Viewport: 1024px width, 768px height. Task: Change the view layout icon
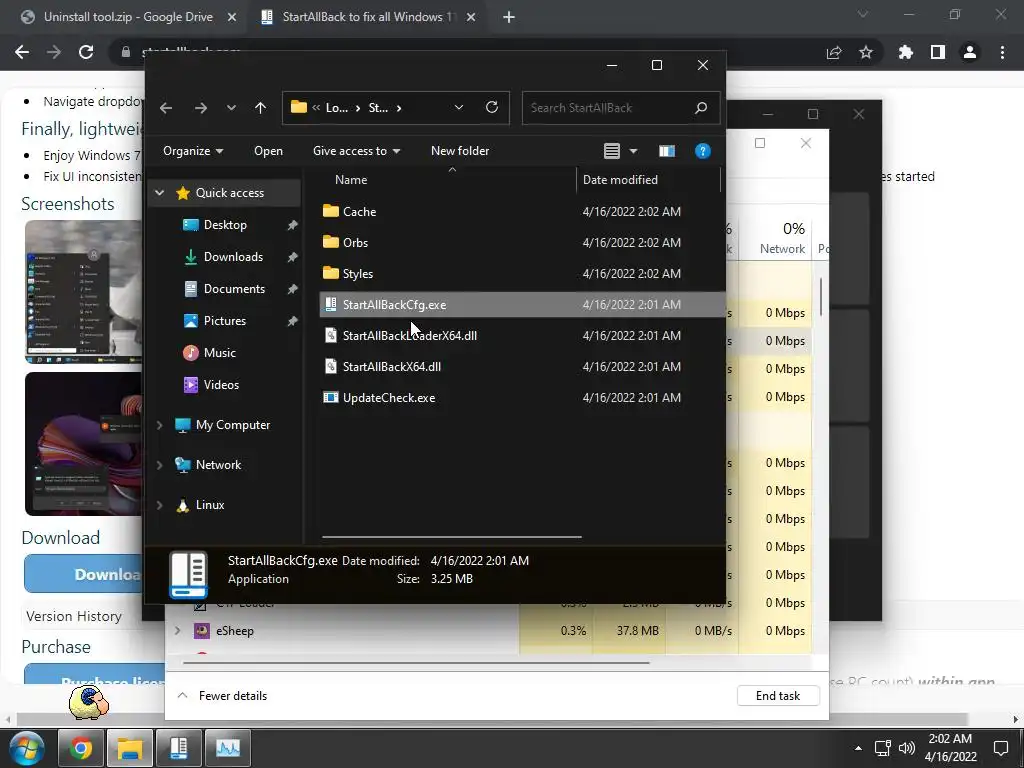click(x=612, y=151)
